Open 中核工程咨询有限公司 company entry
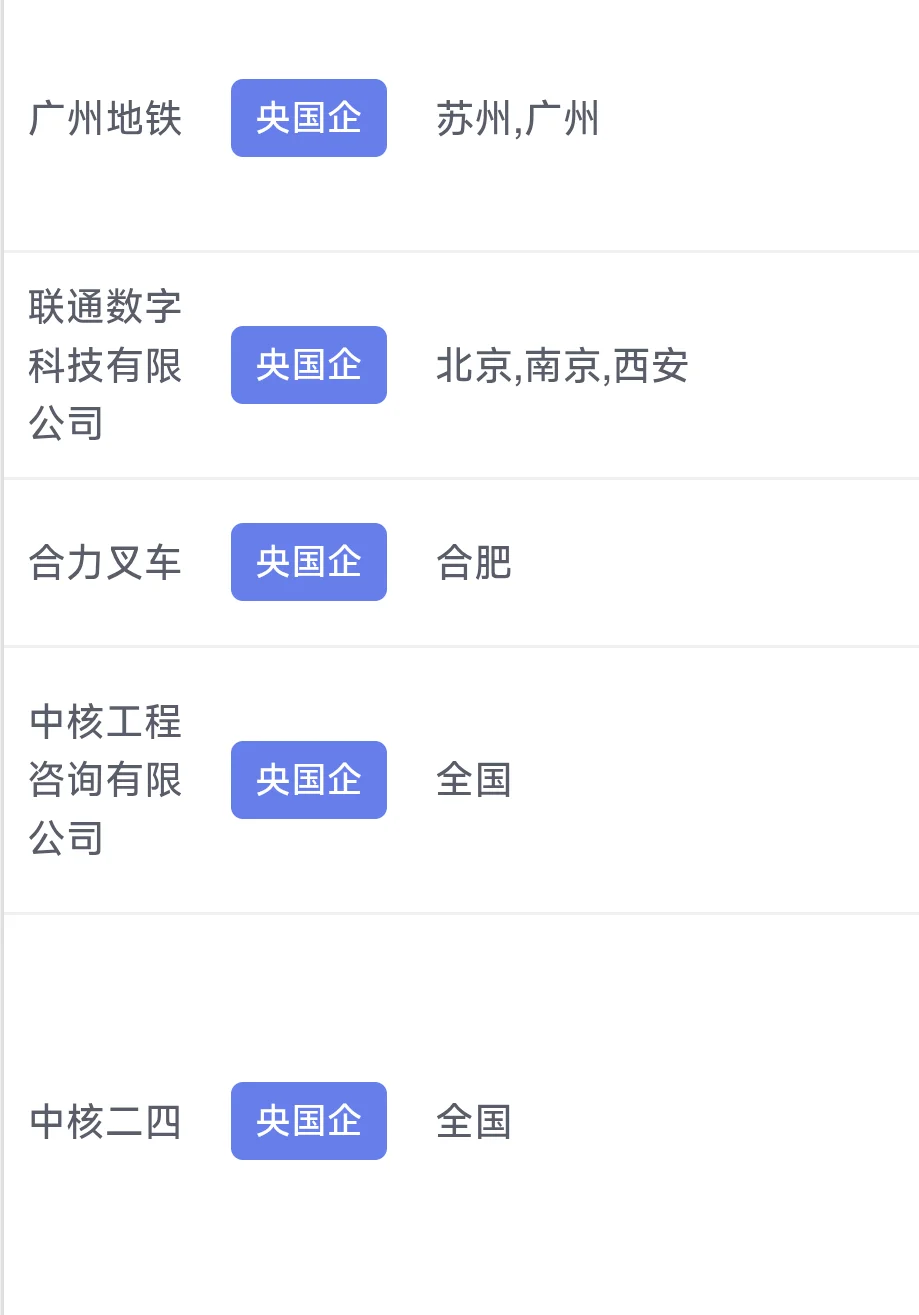The height and width of the screenshot is (1315, 919). 105,779
